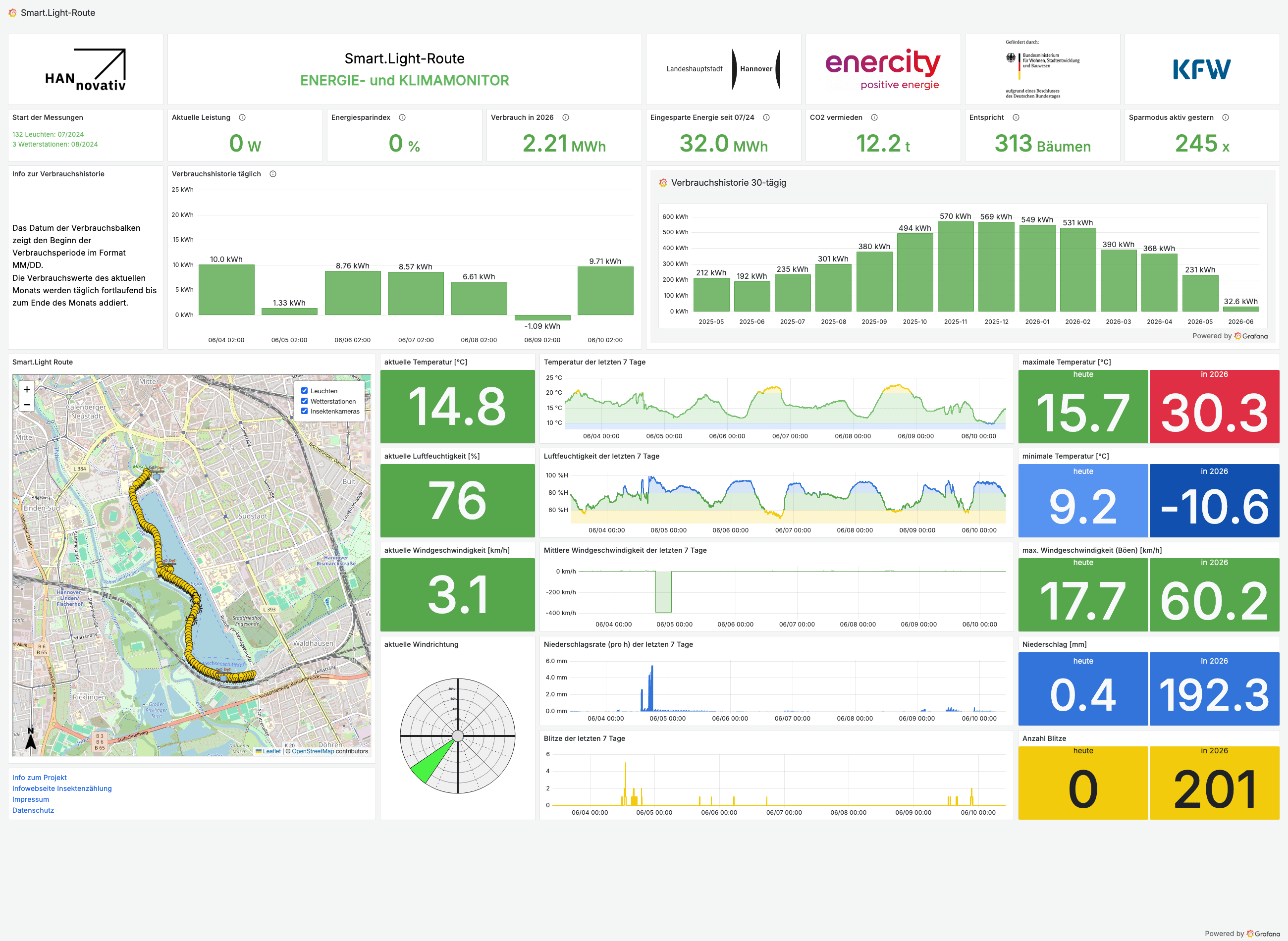Screen dimensions: 1288x941
Task: Toggle the Wetterstationen map layer
Action: pyautogui.click(x=304, y=401)
